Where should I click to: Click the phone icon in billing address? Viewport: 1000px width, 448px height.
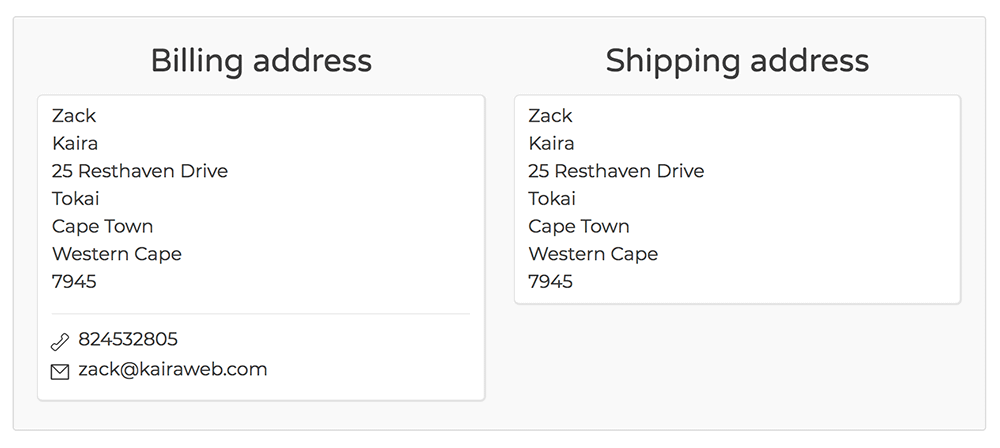[60, 342]
